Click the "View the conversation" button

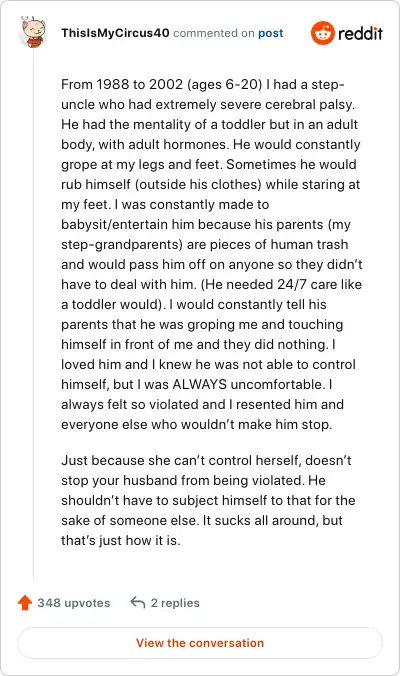click(x=200, y=643)
